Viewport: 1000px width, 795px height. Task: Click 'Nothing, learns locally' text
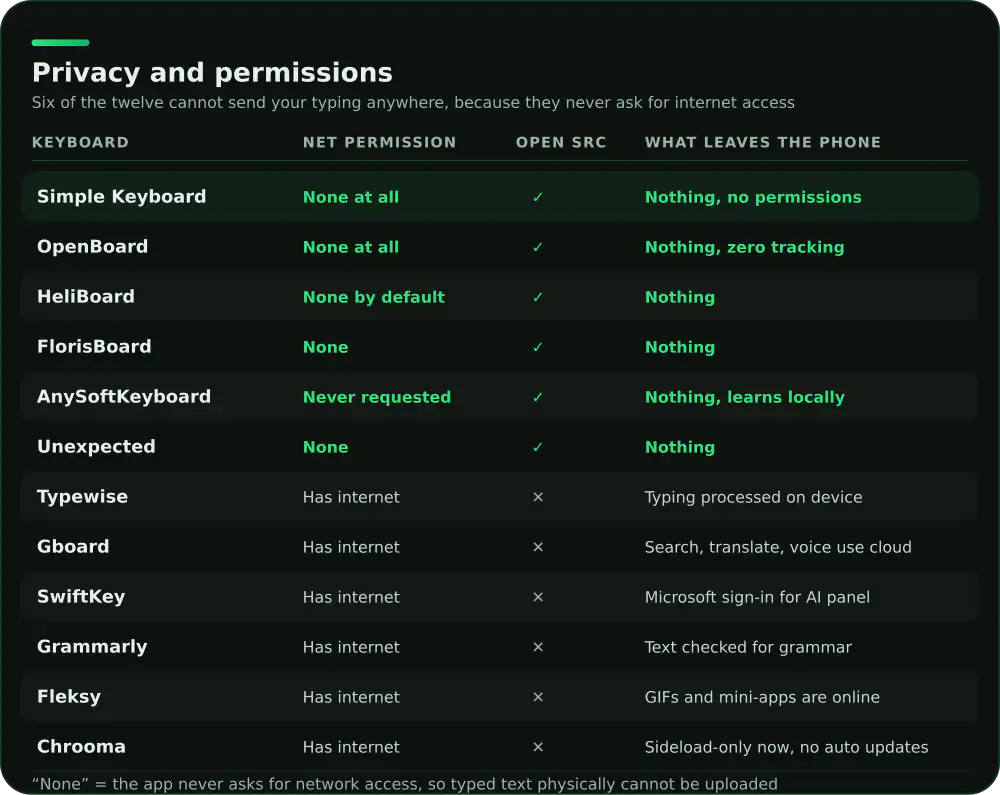744,397
